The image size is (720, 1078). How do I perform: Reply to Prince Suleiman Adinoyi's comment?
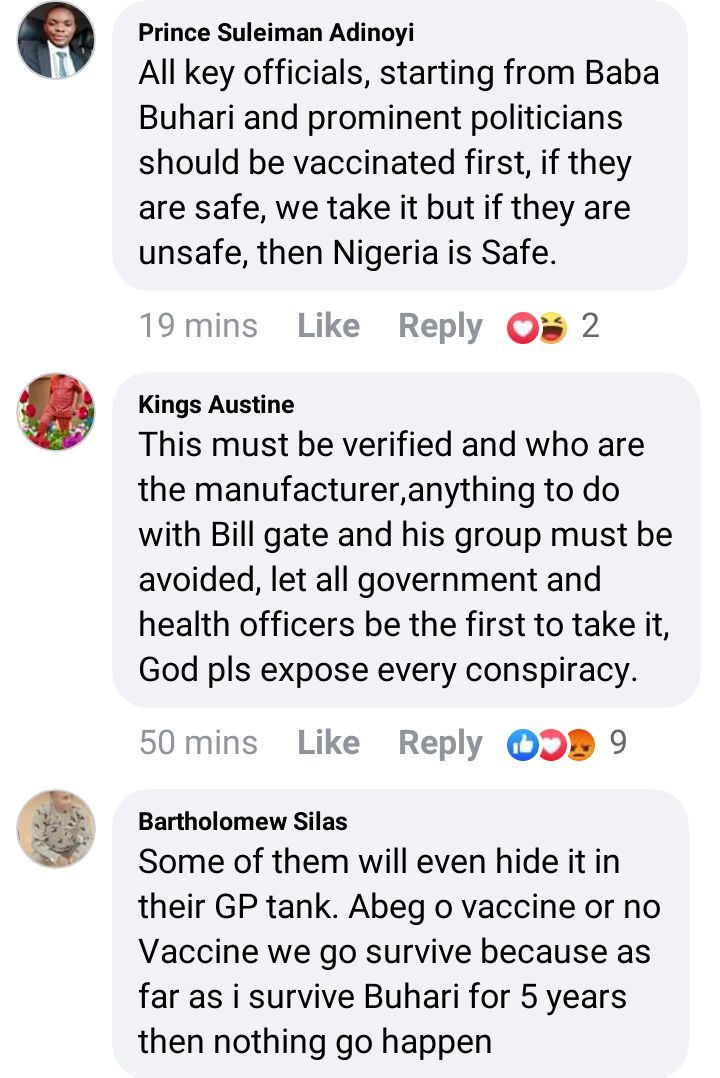440,326
